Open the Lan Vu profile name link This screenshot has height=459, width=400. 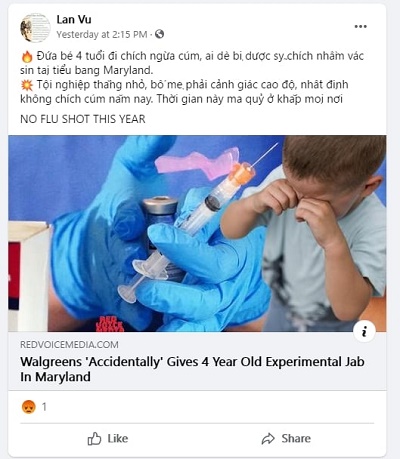(74, 20)
